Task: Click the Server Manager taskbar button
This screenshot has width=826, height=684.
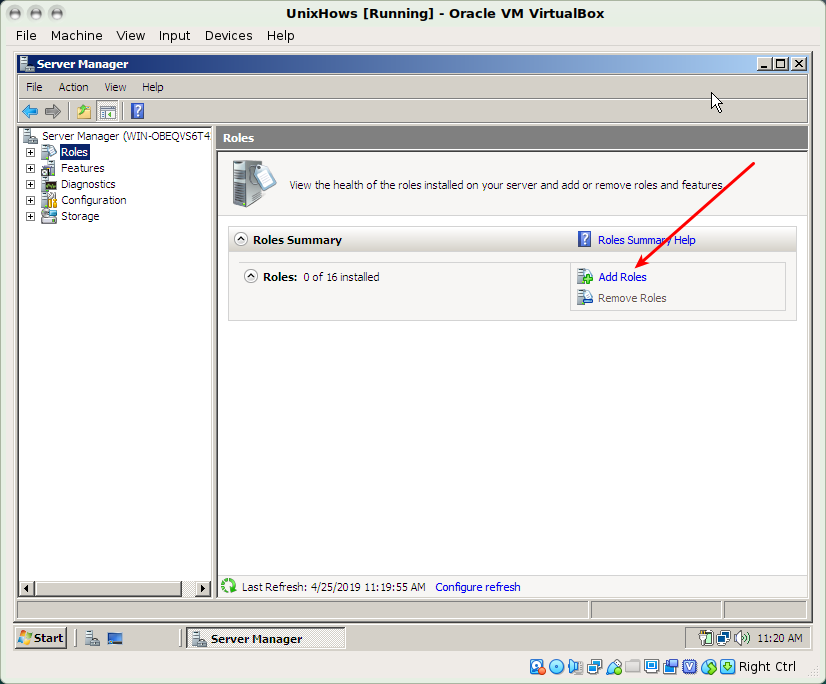Action: (x=266, y=638)
